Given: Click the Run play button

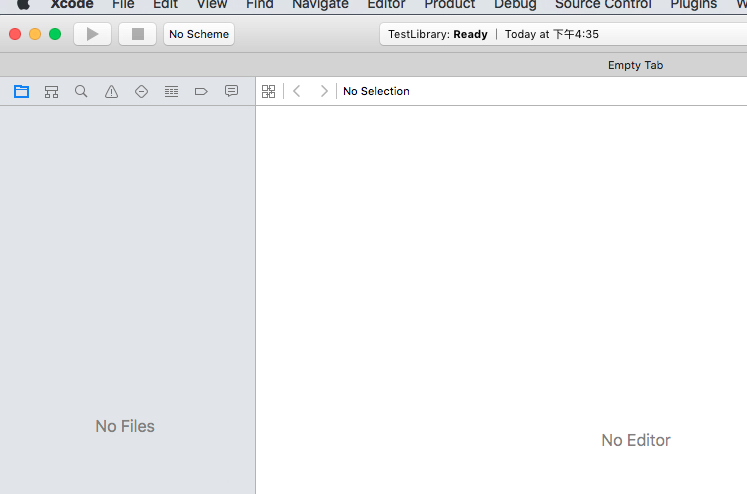Looking at the screenshot, I should (x=92, y=34).
